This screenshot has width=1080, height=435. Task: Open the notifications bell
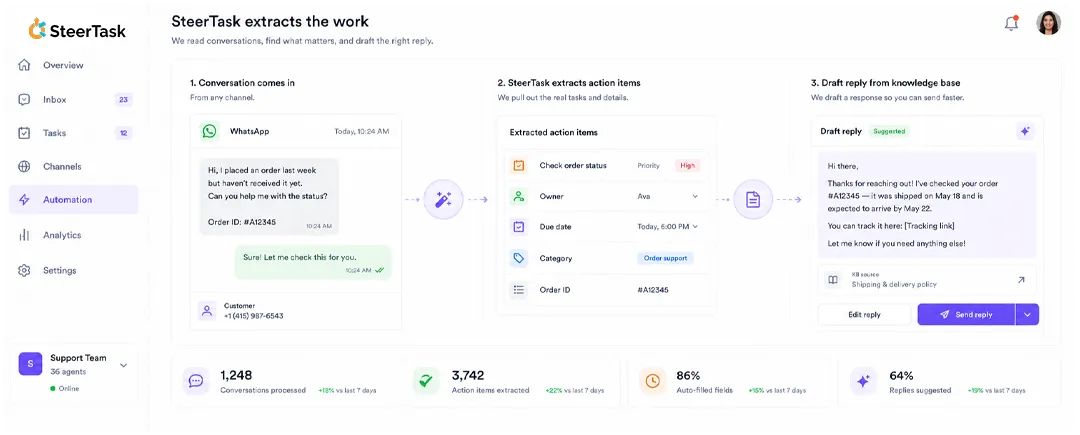(1011, 23)
